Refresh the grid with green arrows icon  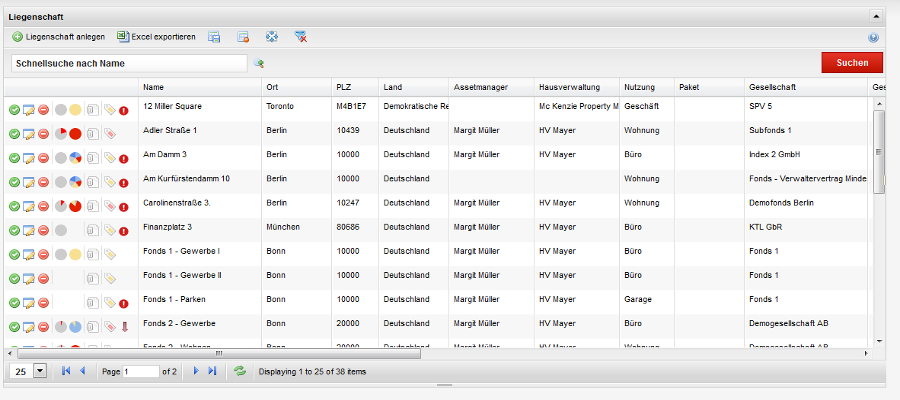tap(240, 371)
